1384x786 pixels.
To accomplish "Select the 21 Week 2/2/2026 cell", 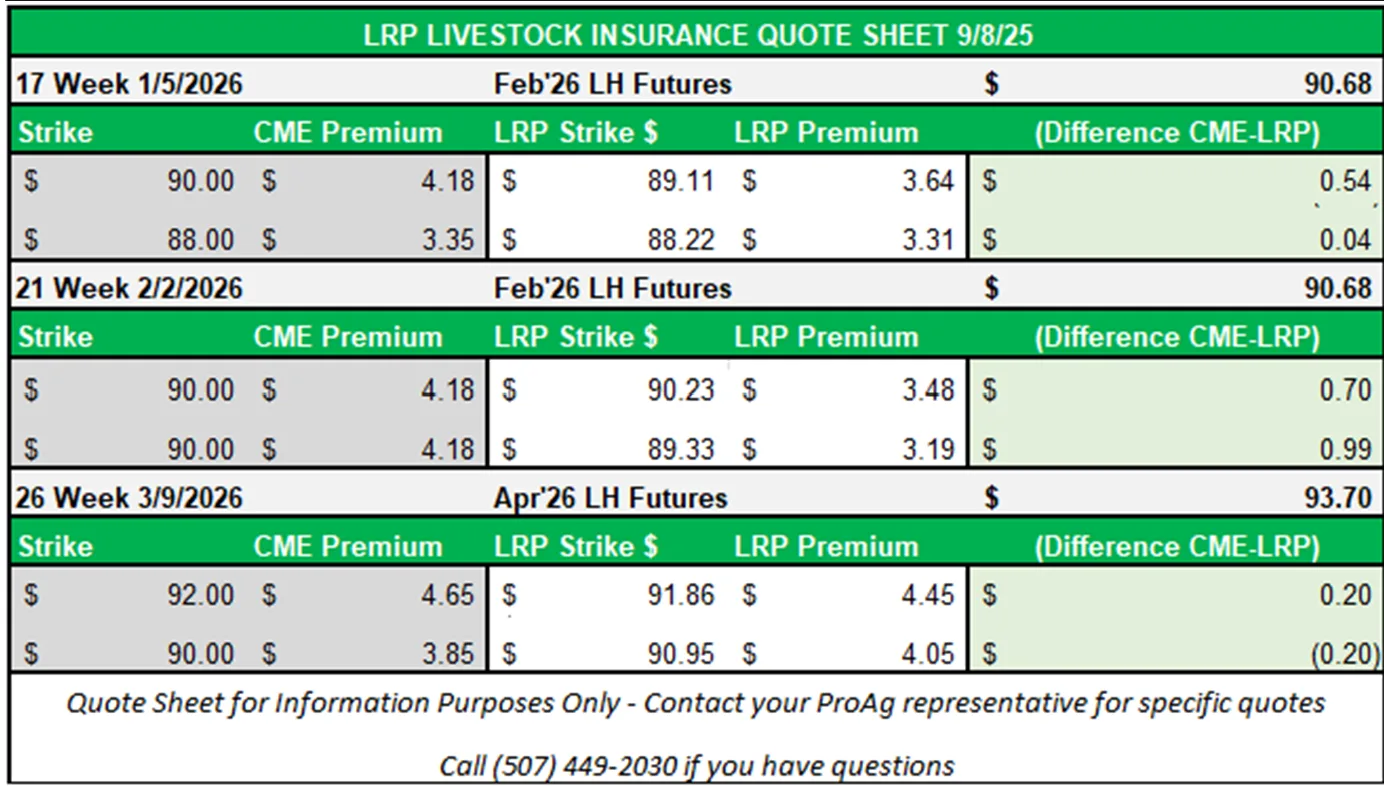I will click(x=130, y=289).
